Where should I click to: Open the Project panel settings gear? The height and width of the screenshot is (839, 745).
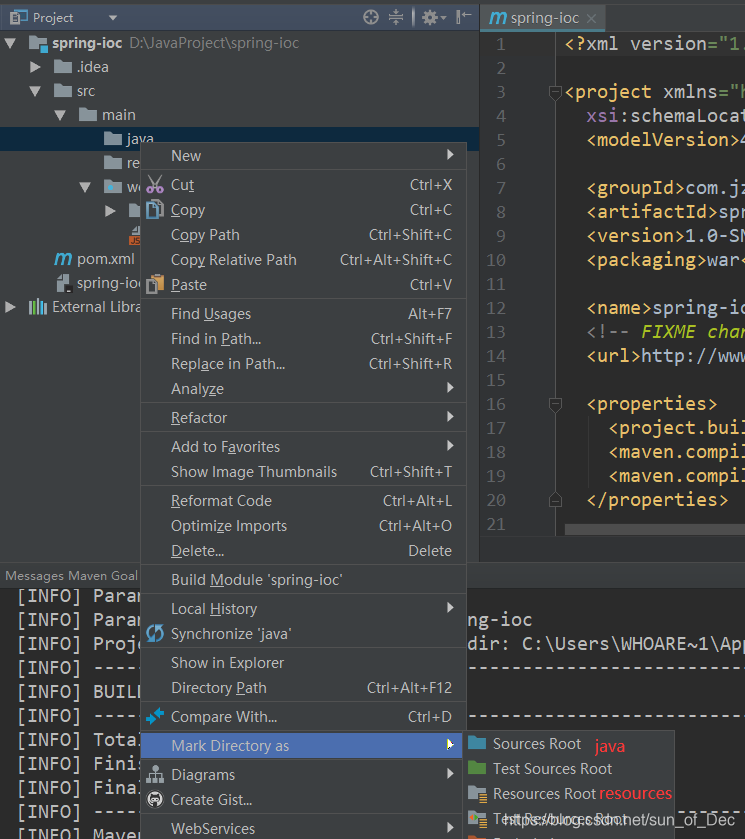[433, 18]
